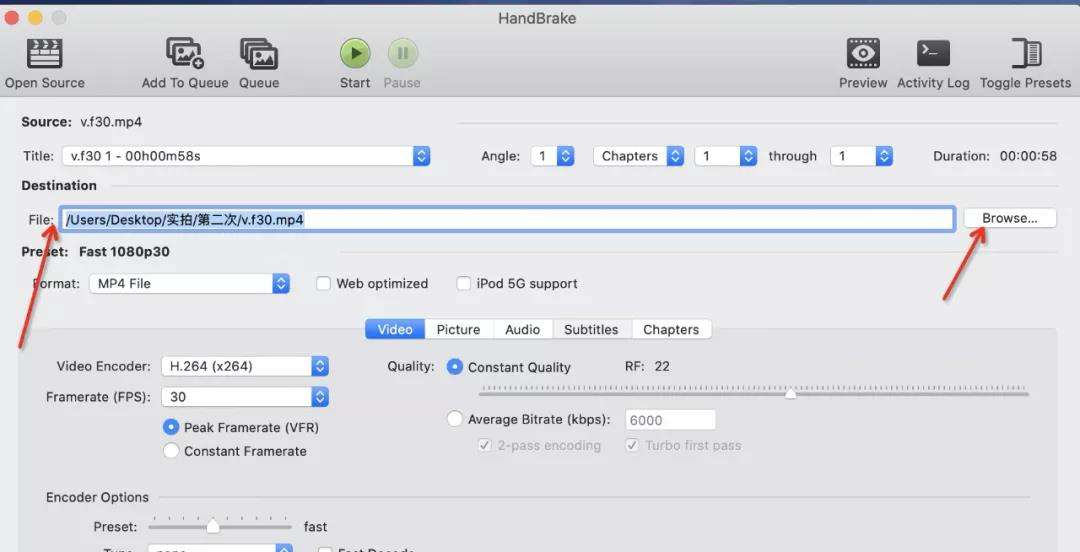Select Average Bitrate (kbps) radio button
The height and width of the screenshot is (552, 1080).
coord(455,419)
